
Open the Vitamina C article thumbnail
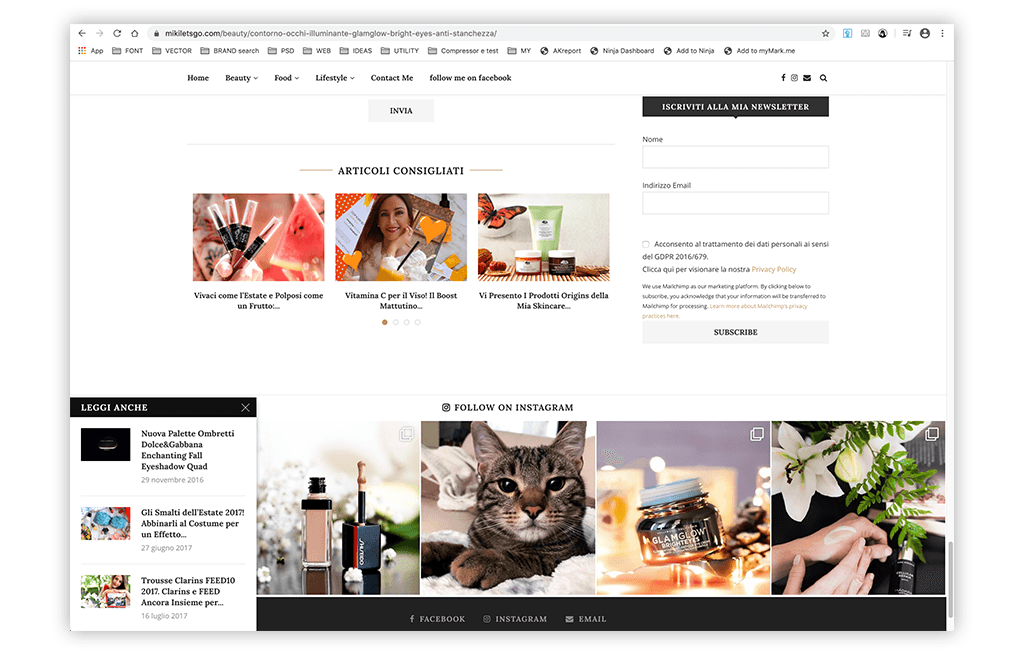tap(401, 237)
